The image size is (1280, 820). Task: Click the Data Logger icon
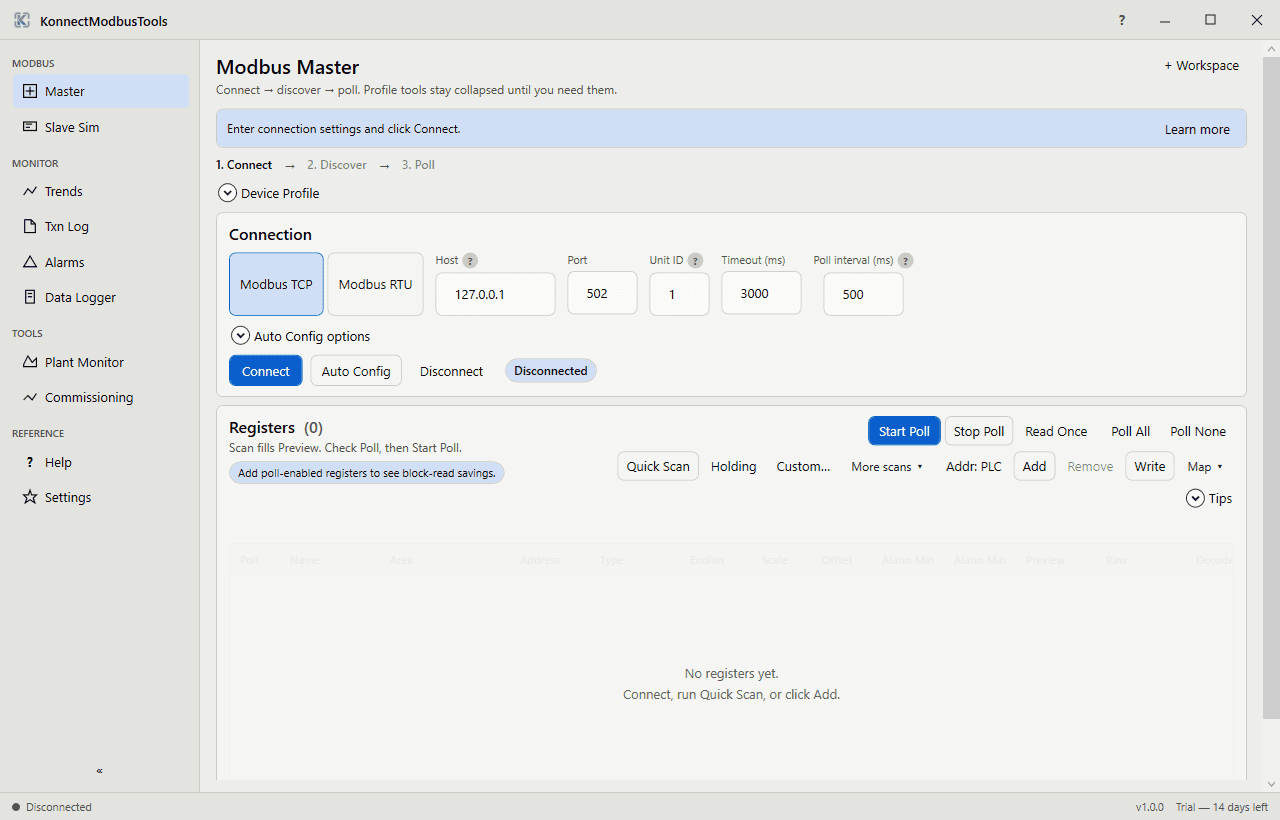pos(30,297)
